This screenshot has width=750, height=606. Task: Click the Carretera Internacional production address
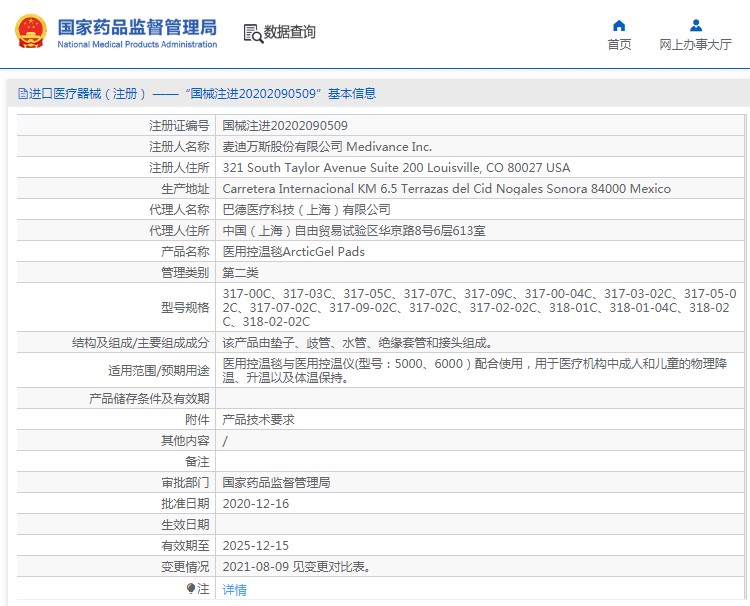point(446,189)
